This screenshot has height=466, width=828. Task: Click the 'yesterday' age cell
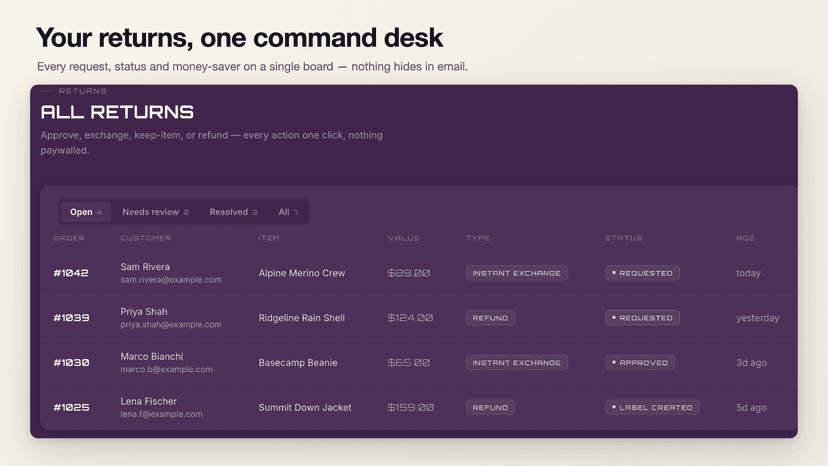coord(757,318)
